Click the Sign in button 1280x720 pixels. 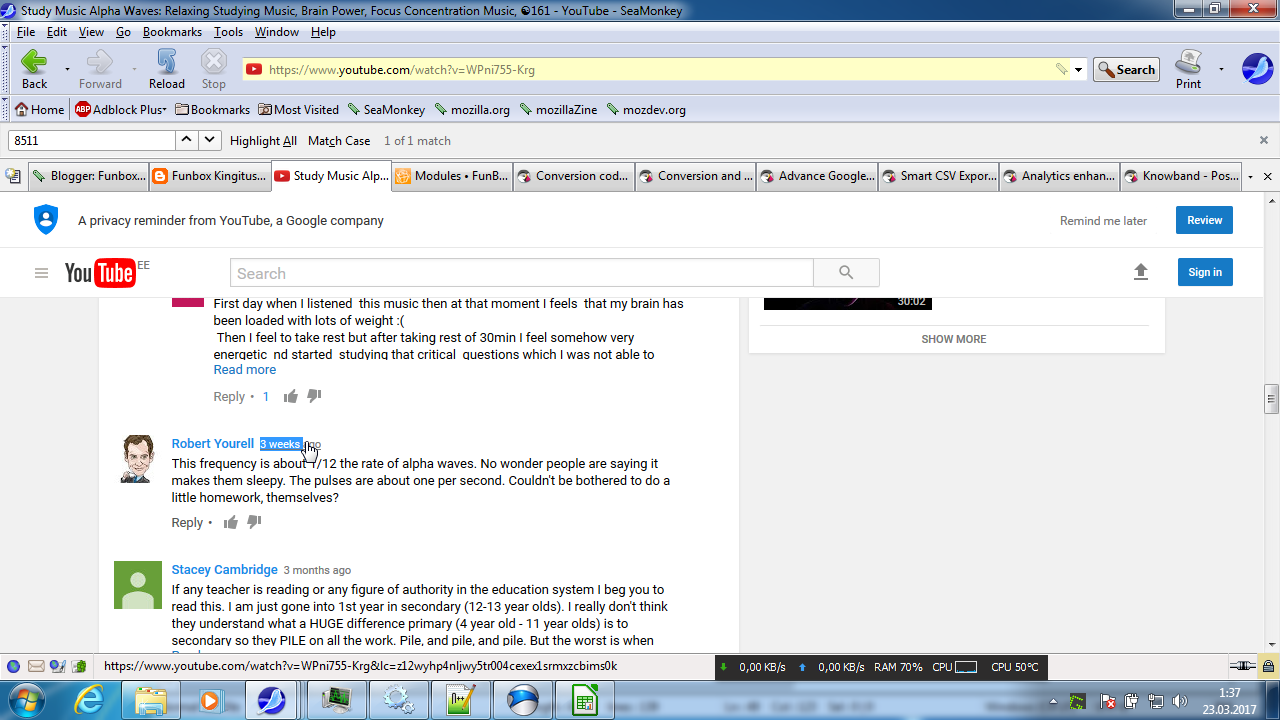pyautogui.click(x=1205, y=272)
